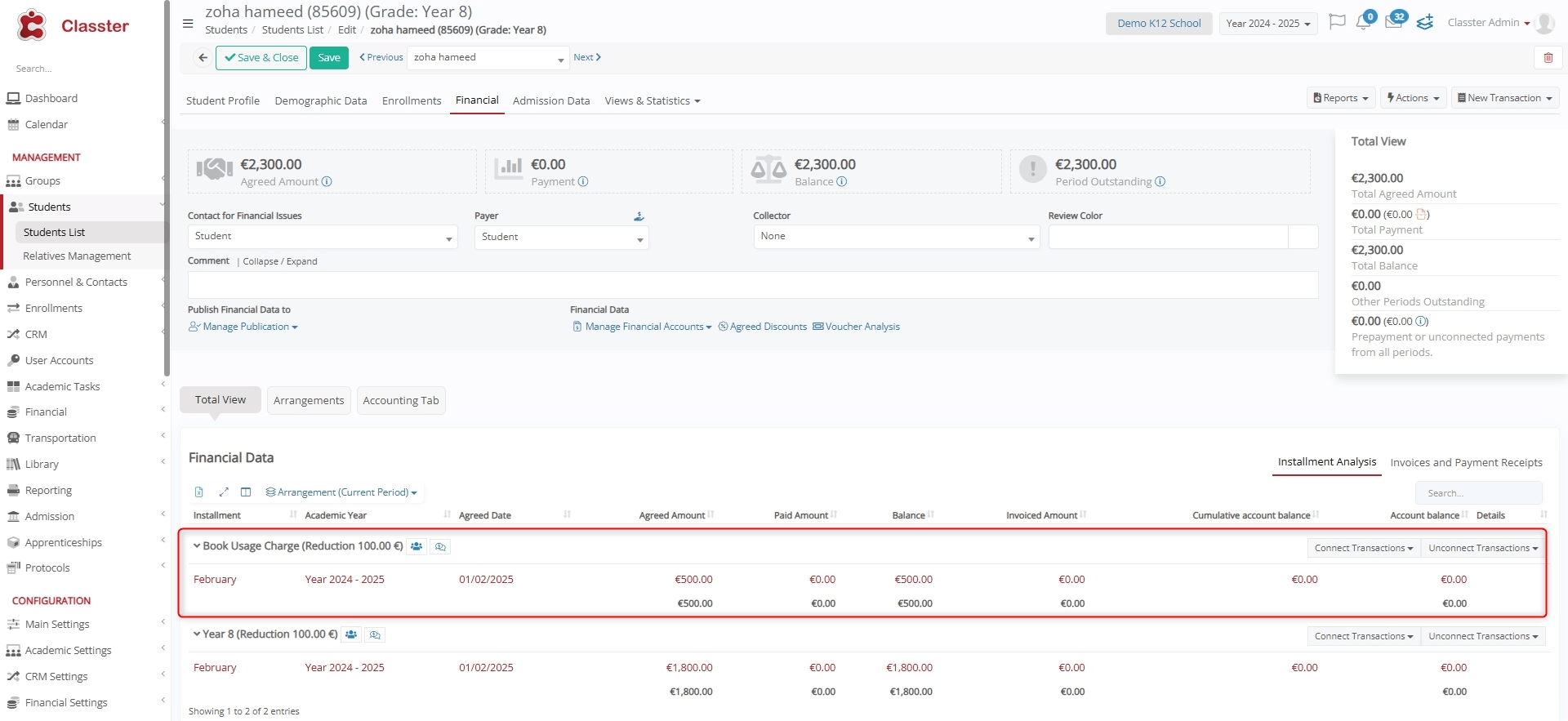Click the flag icon in header
The height and width of the screenshot is (721, 1568).
click(1337, 22)
